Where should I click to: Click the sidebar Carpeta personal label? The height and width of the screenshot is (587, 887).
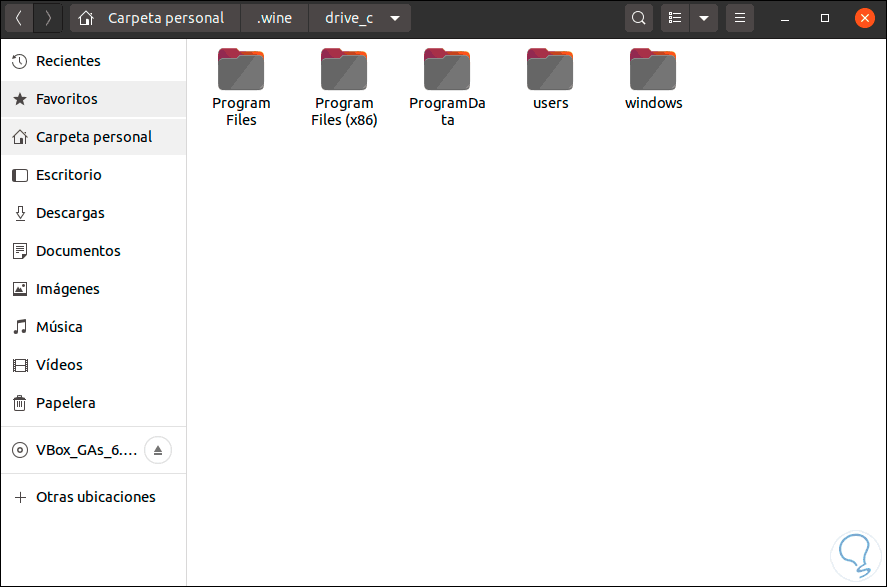94,137
